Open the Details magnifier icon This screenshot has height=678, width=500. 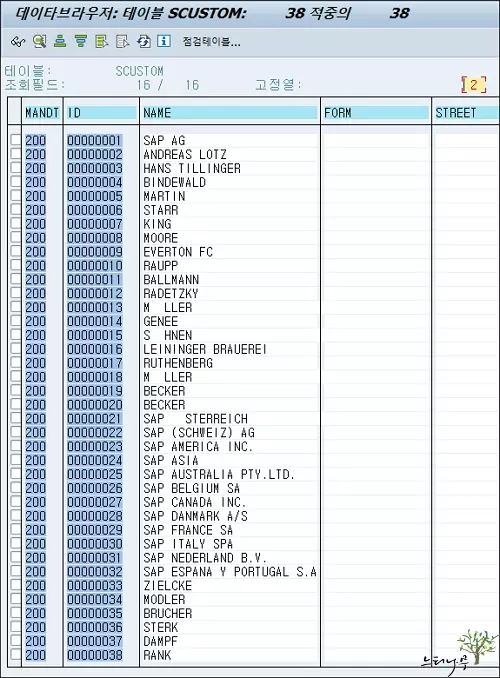tap(39, 42)
